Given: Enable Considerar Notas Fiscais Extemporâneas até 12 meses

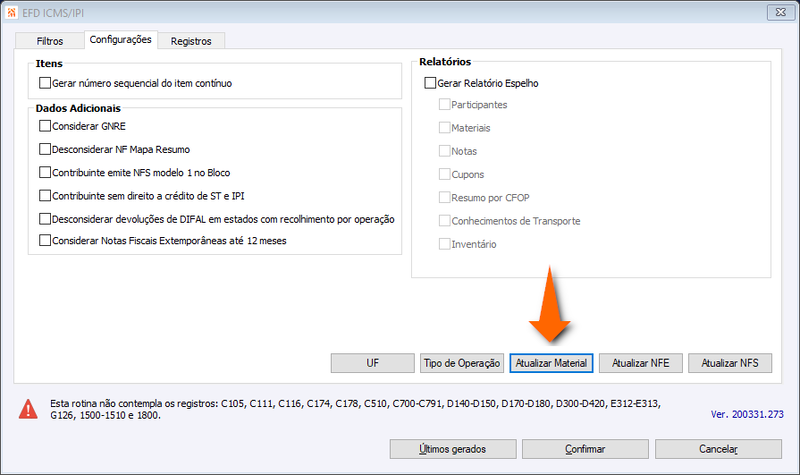Looking at the screenshot, I should pyautogui.click(x=45, y=240).
